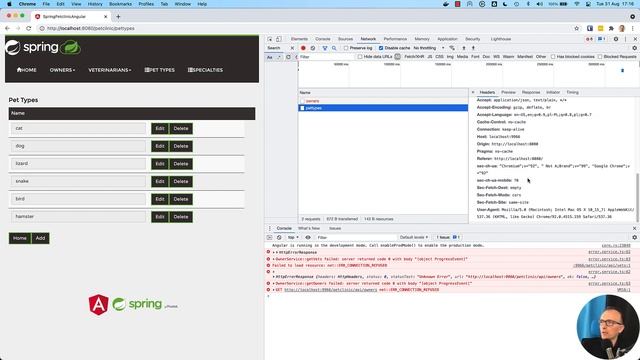Open the Chrome History menu
This screenshot has height=360, width=640.
95,4
